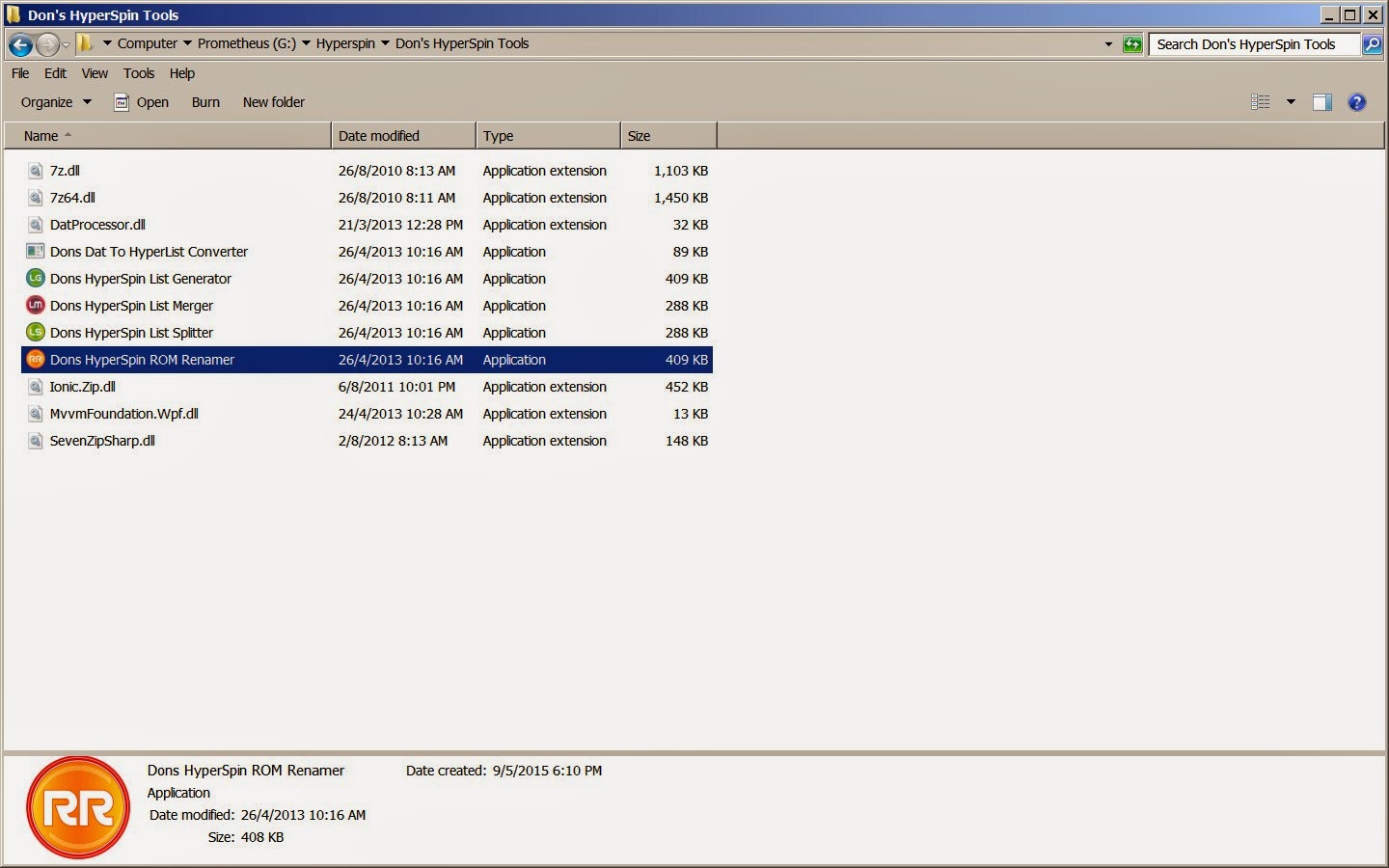Image resolution: width=1389 pixels, height=868 pixels.
Task: Open the View menu
Action: pos(95,73)
